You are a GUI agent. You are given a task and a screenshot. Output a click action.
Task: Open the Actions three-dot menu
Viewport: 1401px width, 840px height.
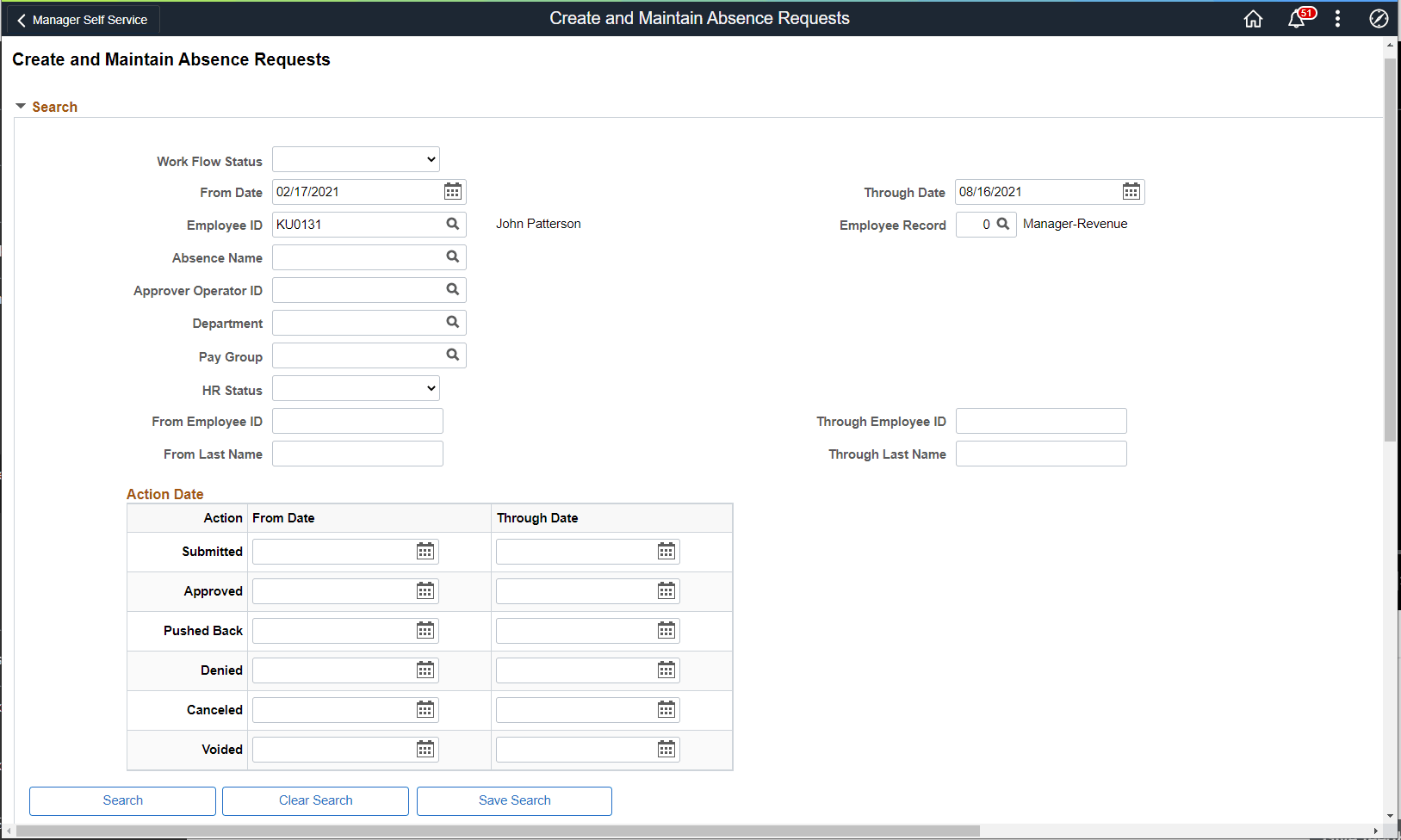point(1337,18)
